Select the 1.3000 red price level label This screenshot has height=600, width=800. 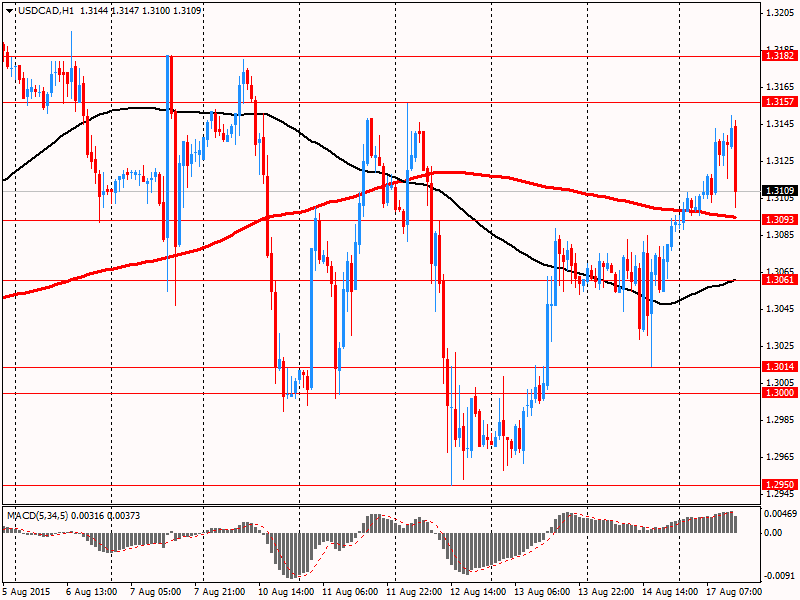click(x=779, y=392)
